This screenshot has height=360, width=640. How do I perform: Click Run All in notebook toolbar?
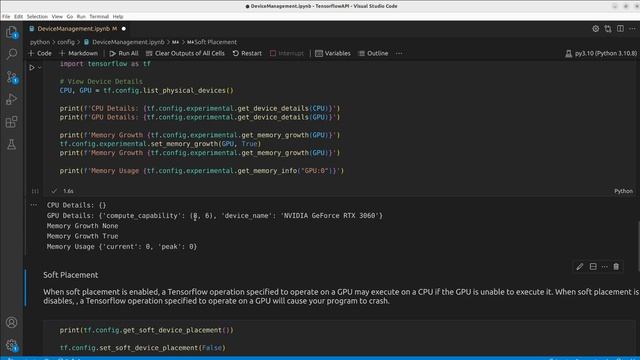tap(124, 53)
